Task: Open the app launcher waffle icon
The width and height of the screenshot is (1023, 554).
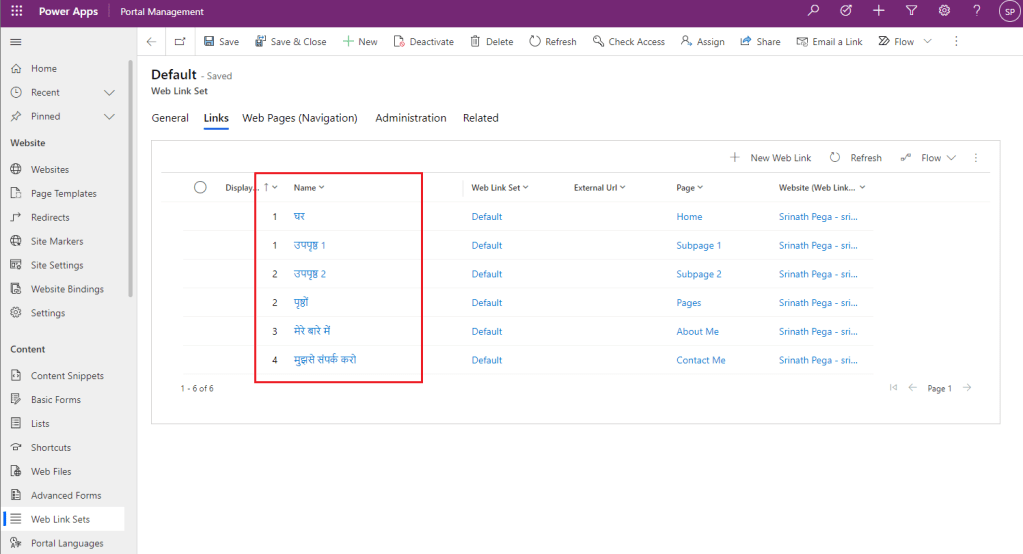Action: point(16,11)
